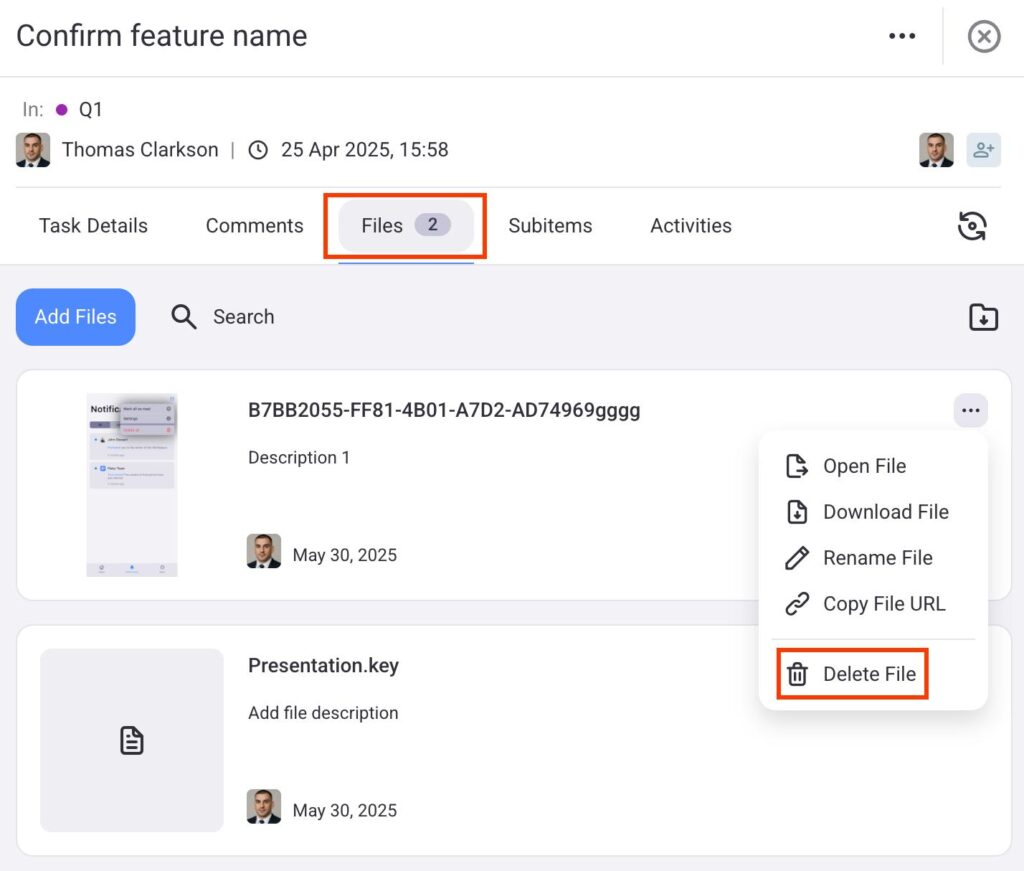This screenshot has height=871, width=1024.
Task: Switch to the Task Details tab
Action: tap(93, 226)
